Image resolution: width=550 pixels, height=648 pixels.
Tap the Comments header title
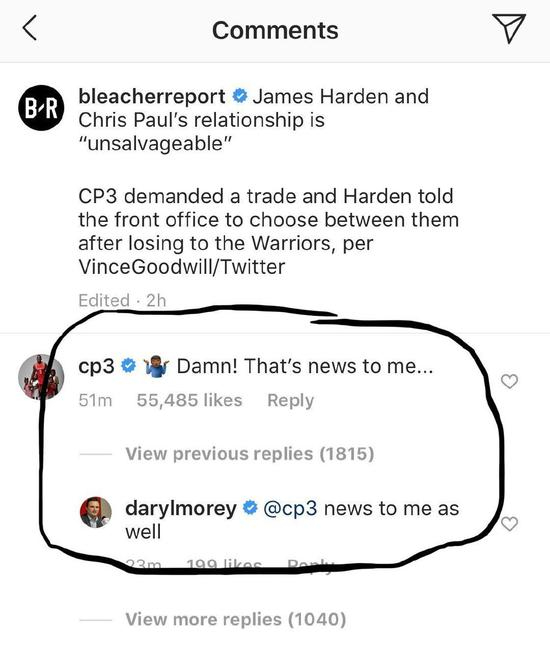point(275,31)
